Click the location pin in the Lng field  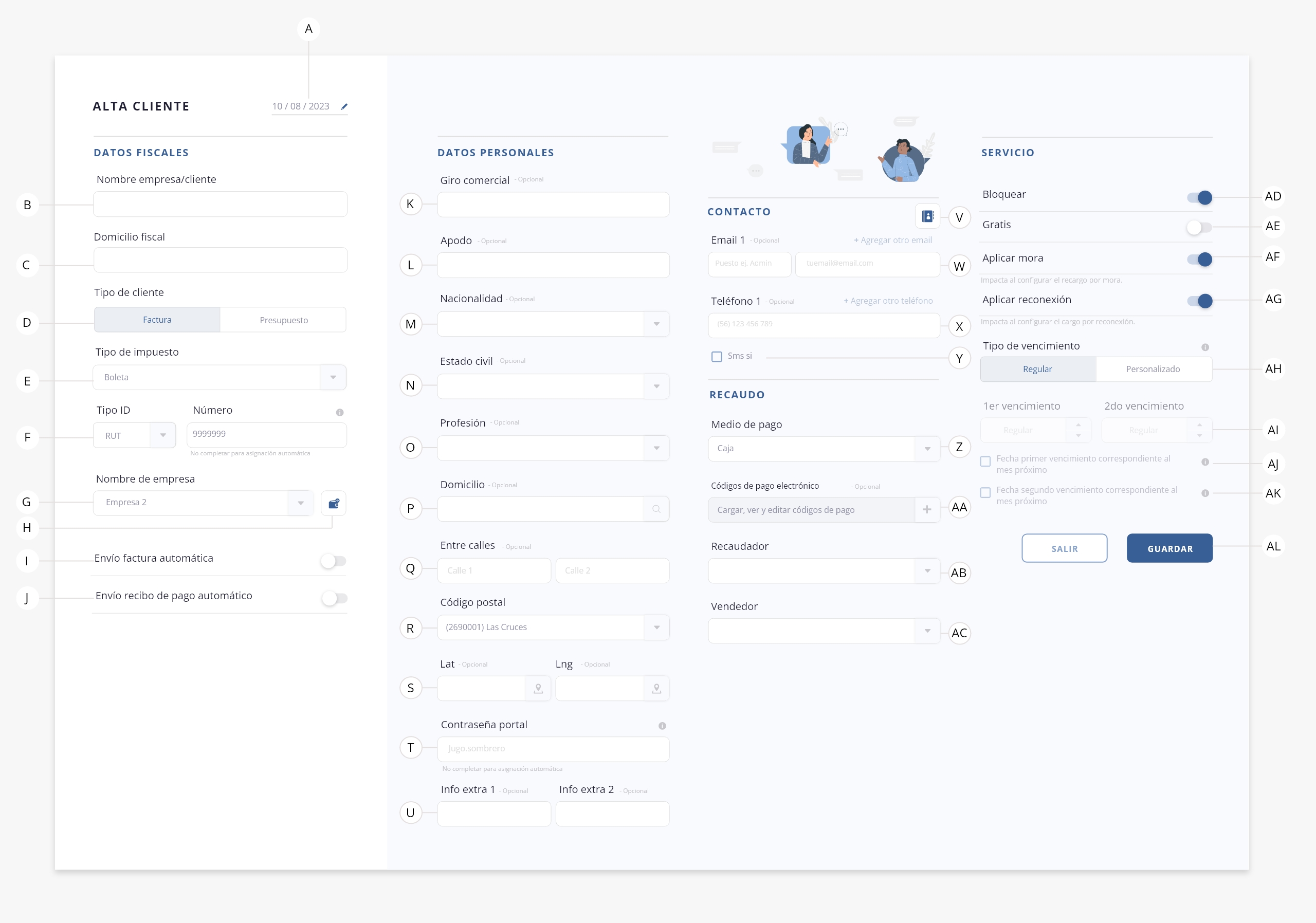click(656, 688)
